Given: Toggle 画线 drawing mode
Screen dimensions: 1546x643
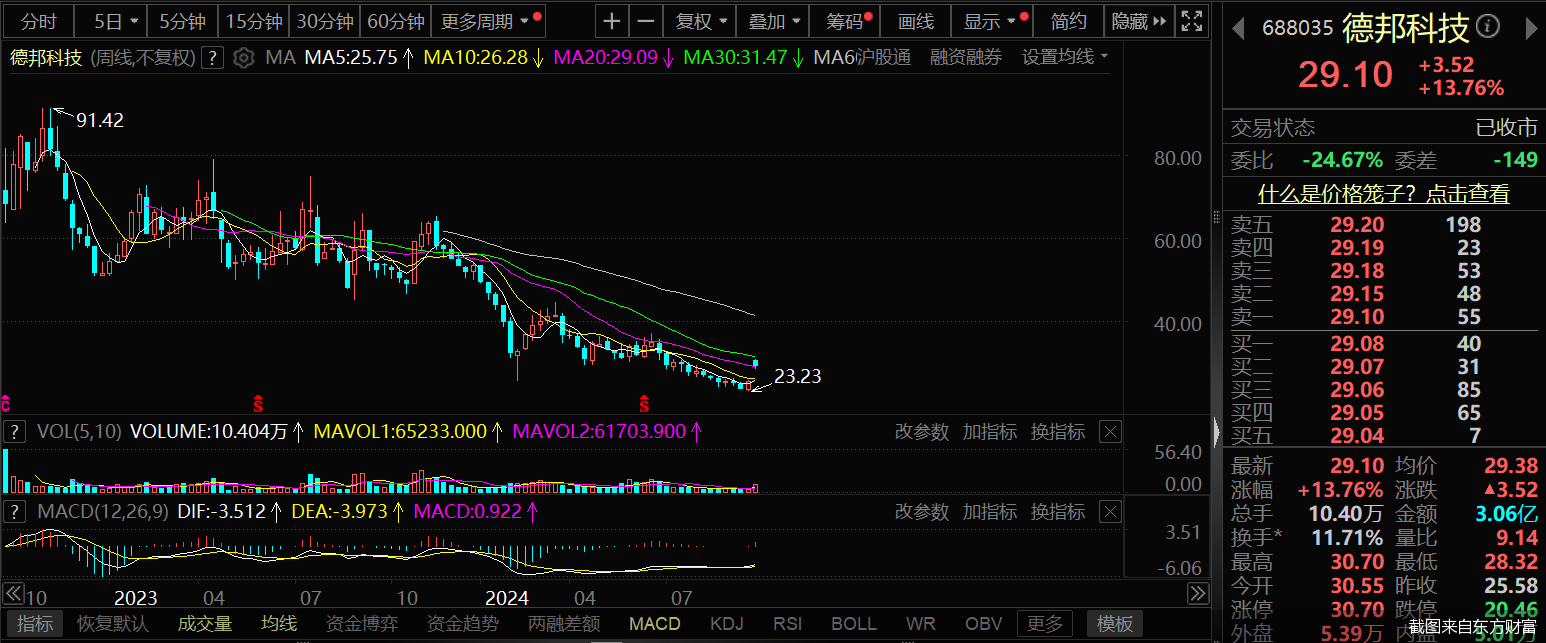Looking at the screenshot, I should point(915,21).
